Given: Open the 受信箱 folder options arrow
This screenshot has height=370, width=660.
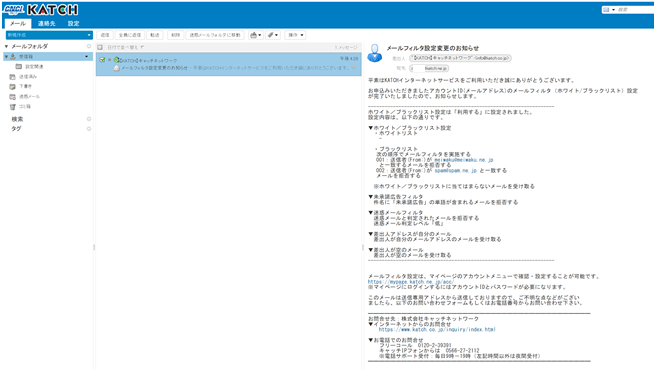Looking at the screenshot, I should pos(87,56).
